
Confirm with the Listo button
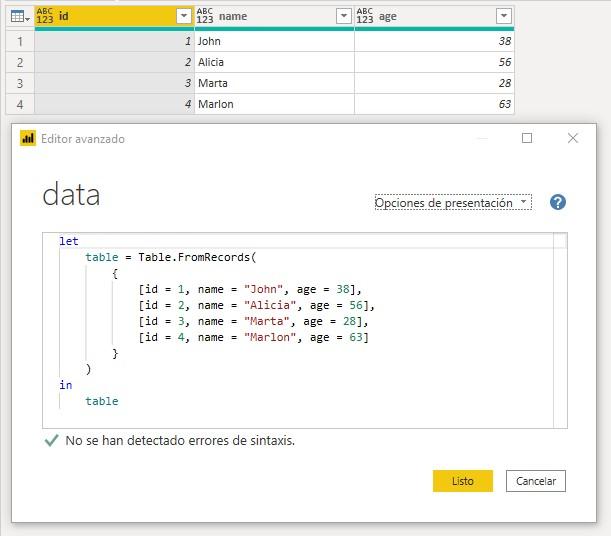(x=463, y=481)
